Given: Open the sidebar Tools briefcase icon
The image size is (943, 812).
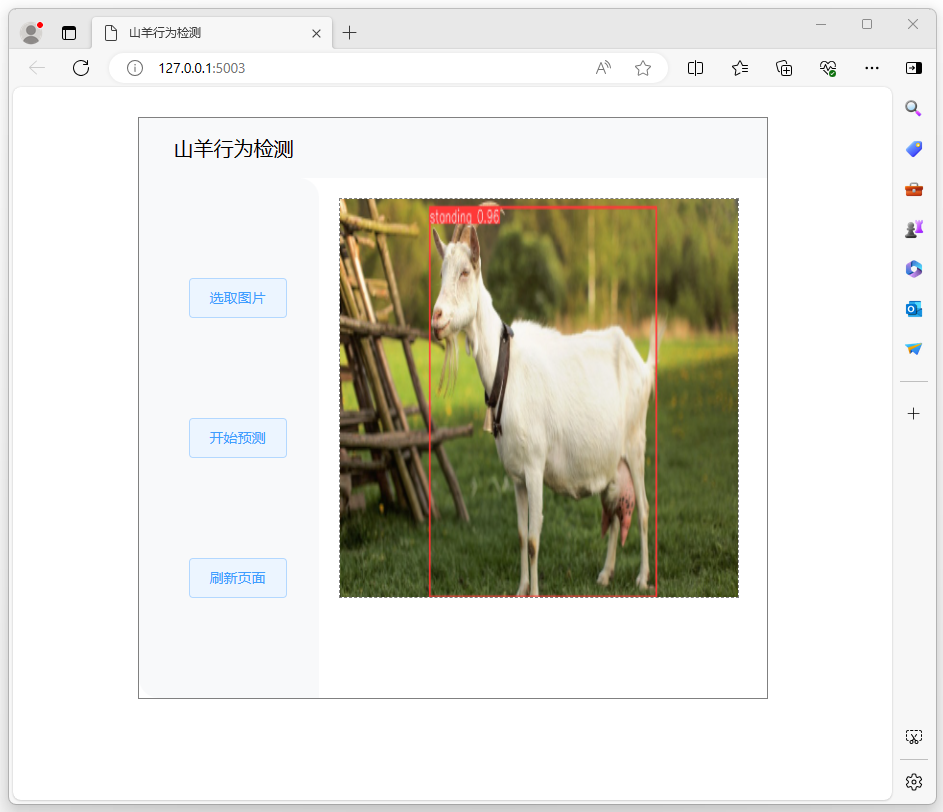Looking at the screenshot, I should (914, 189).
